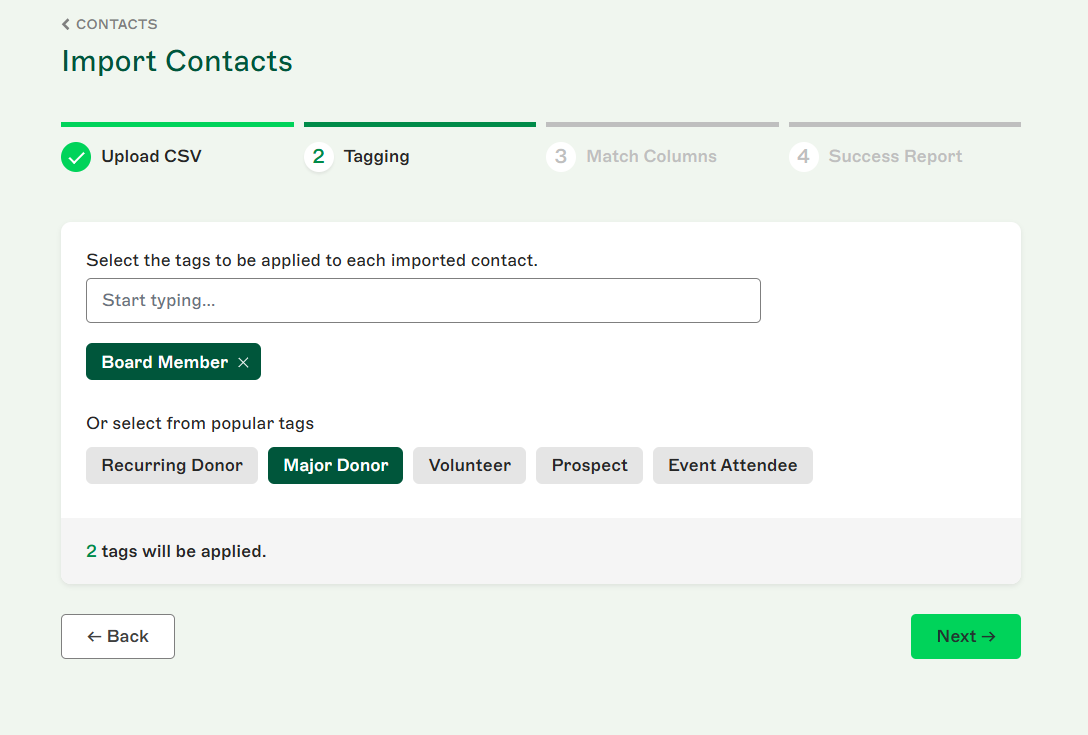Return to Contacts via breadcrumb link
The height and width of the screenshot is (735, 1088).
[x=116, y=24]
